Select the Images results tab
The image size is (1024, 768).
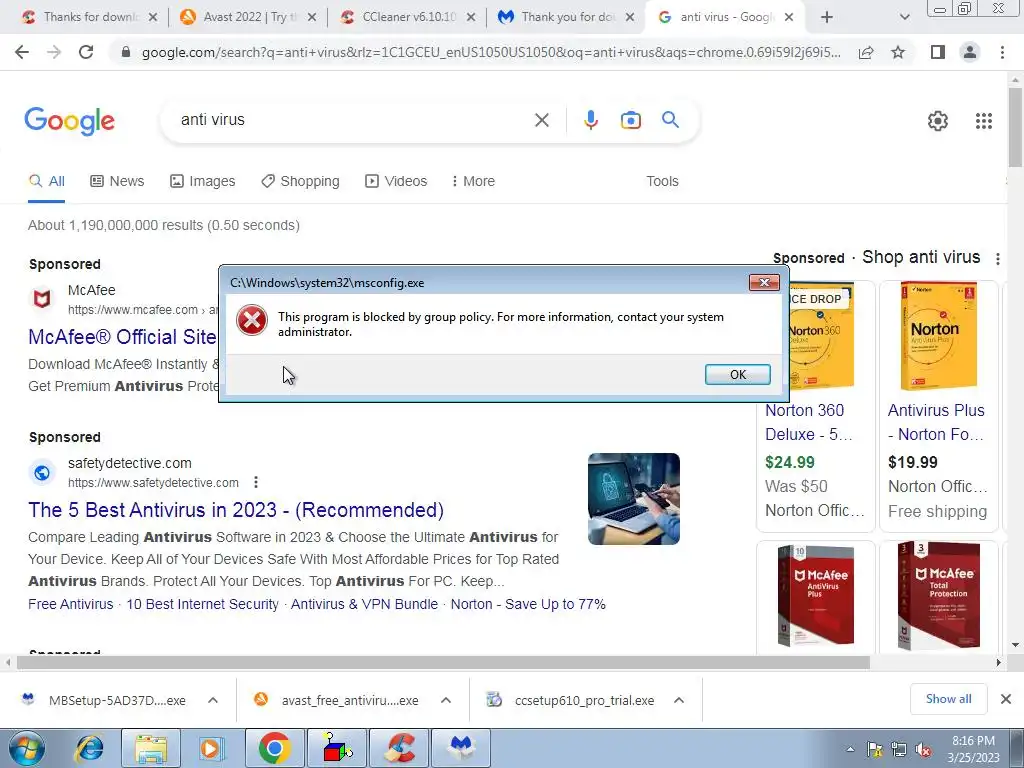[202, 181]
